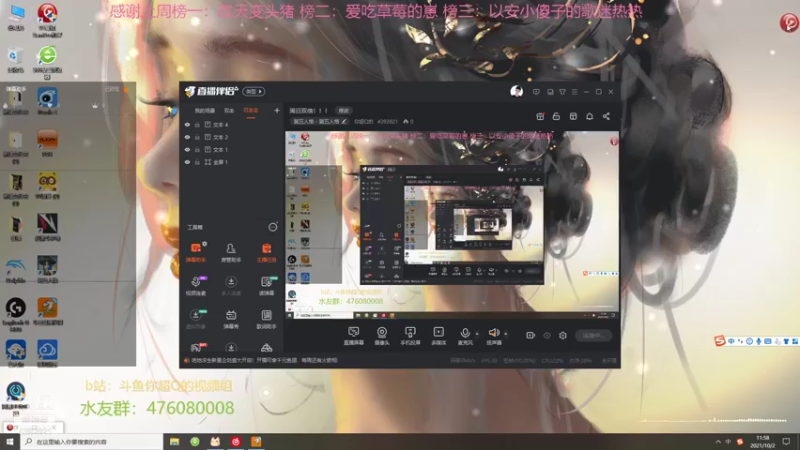Click the pencil to edit 第五人格 category
Screen dimensions: 800x450
click(344, 121)
